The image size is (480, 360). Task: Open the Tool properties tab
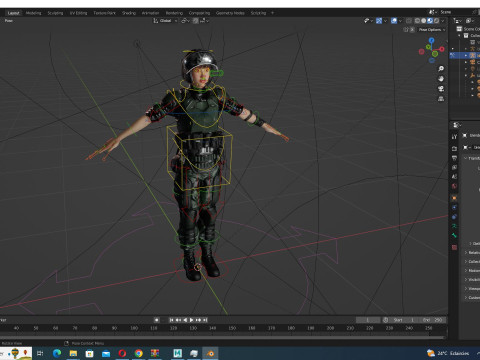[x=454, y=137]
